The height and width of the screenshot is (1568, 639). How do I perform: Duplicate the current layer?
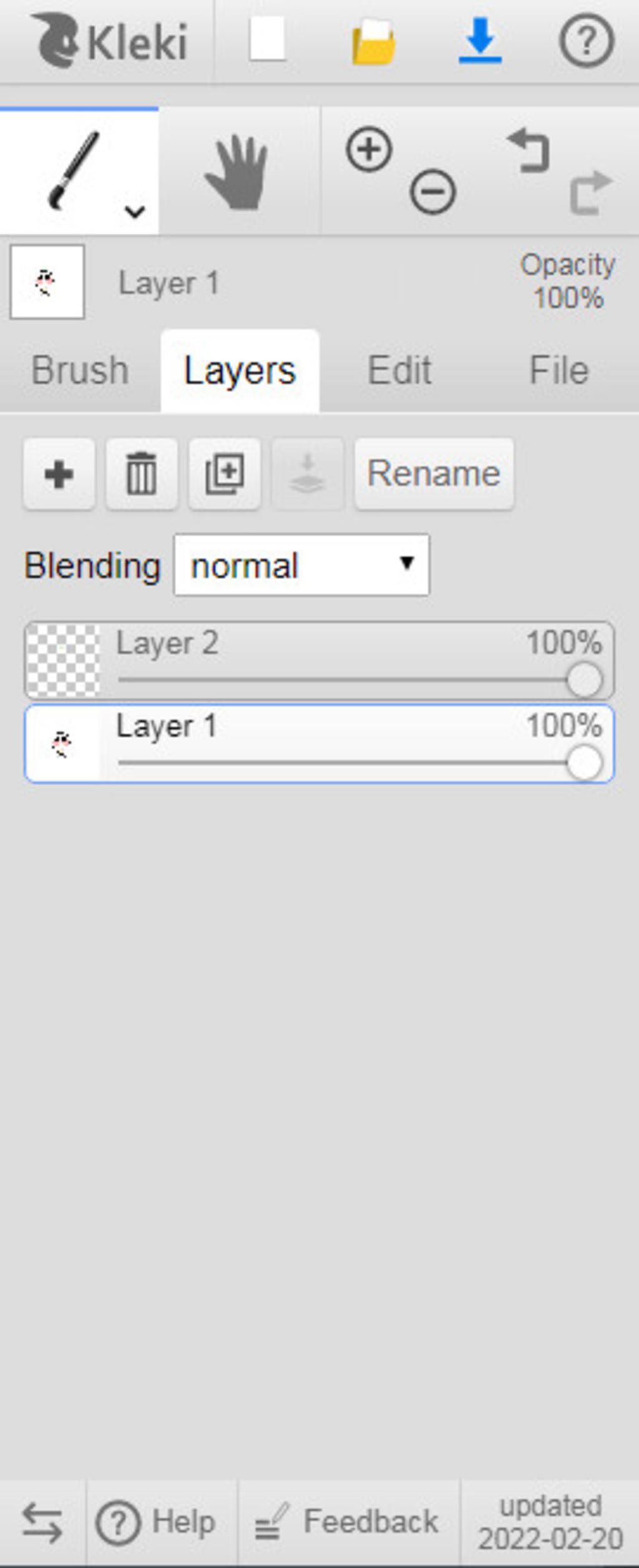225,474
